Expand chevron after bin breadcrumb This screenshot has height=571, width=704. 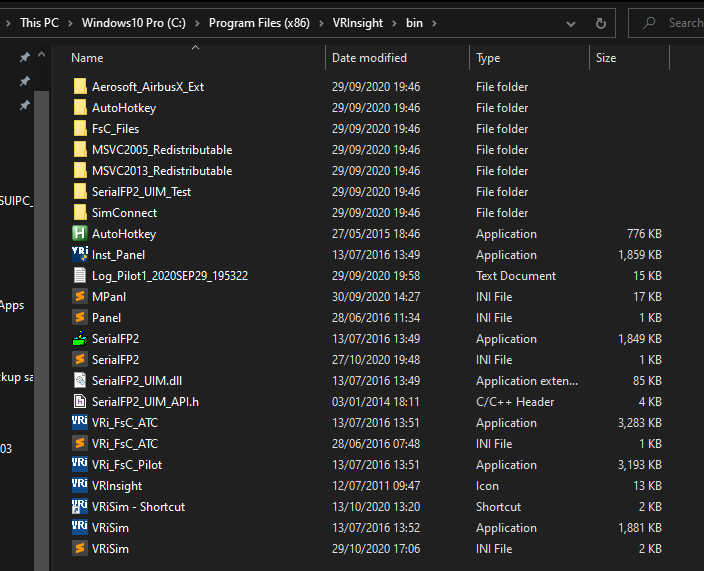point(434,23)
